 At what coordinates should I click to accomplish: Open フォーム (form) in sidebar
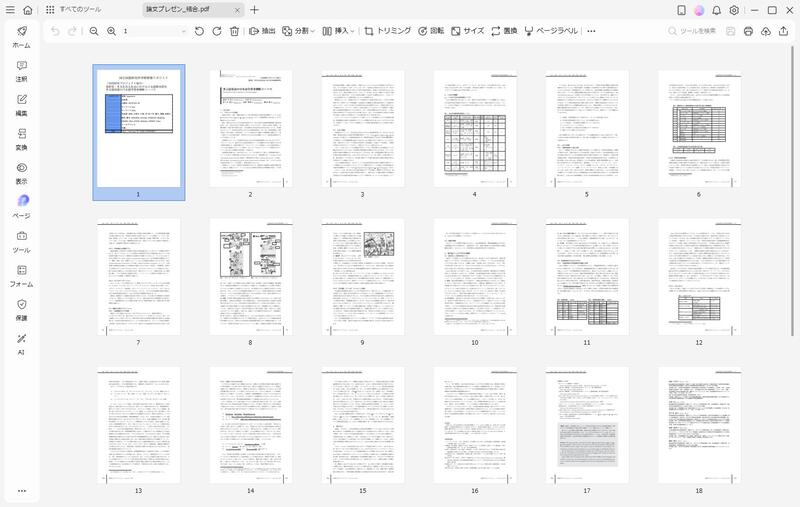[x=21, y=276]
